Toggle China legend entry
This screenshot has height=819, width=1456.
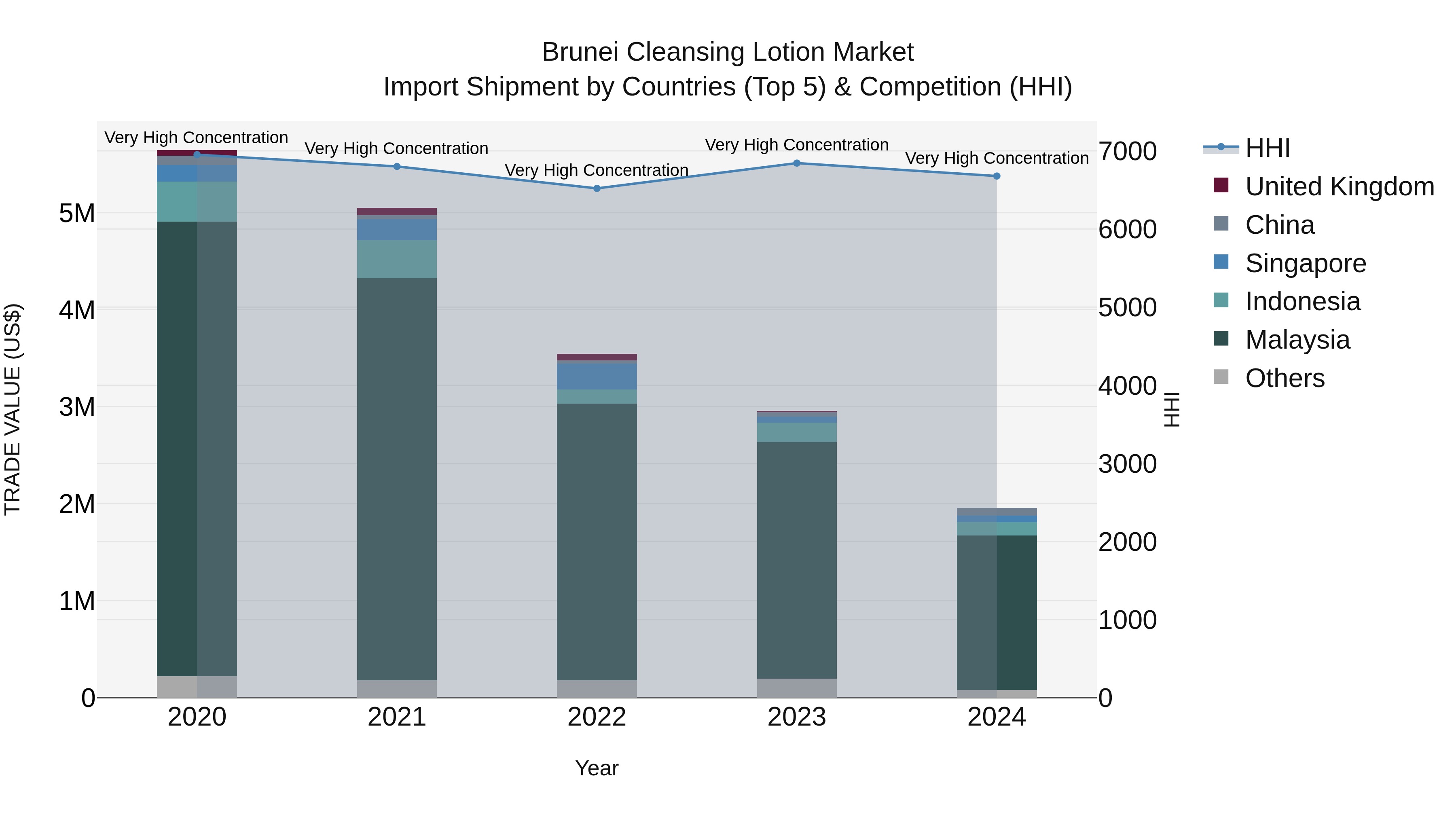click(1264, 225)
